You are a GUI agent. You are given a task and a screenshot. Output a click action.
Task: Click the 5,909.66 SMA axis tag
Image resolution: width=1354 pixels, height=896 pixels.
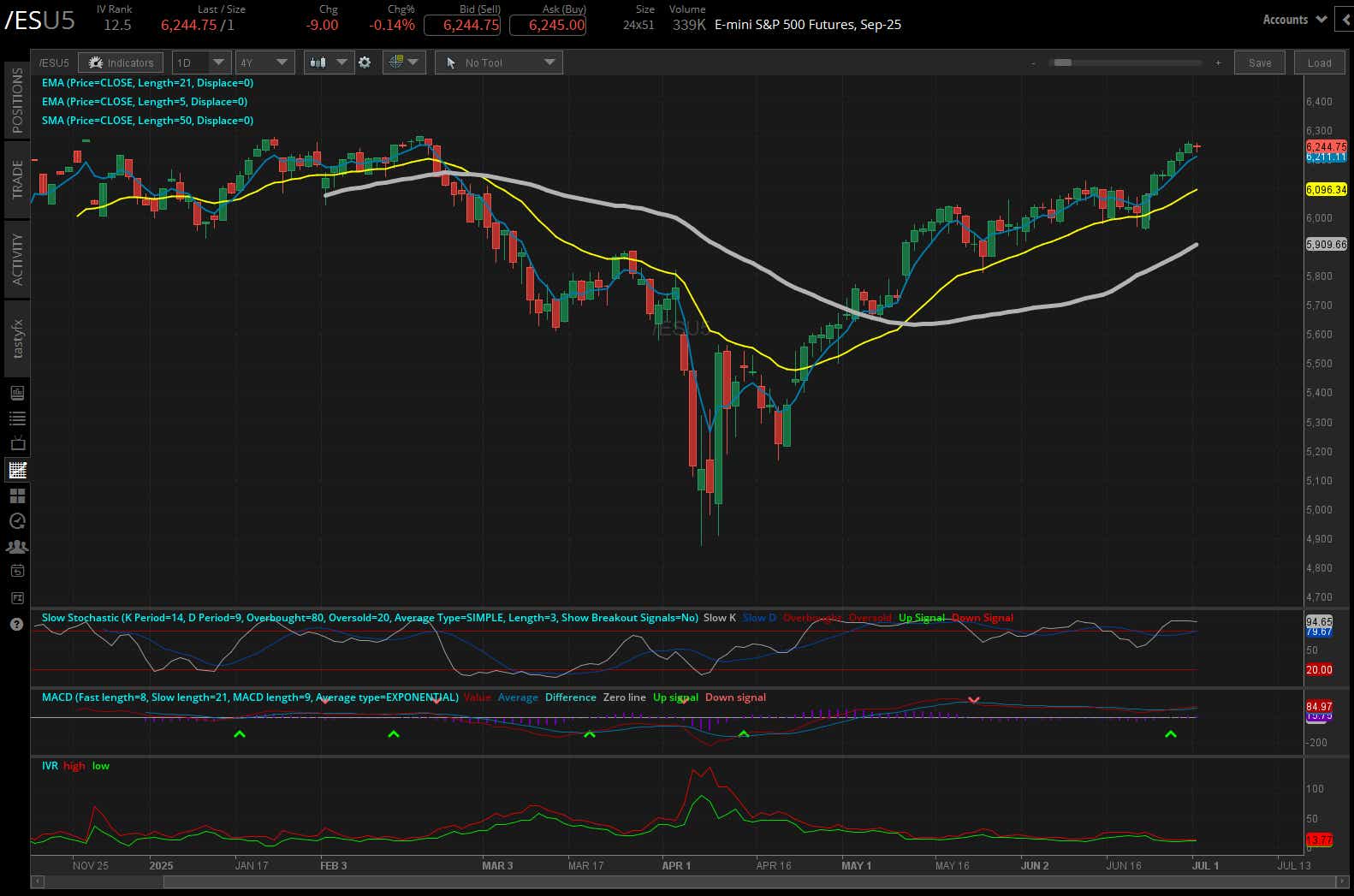1326,244
